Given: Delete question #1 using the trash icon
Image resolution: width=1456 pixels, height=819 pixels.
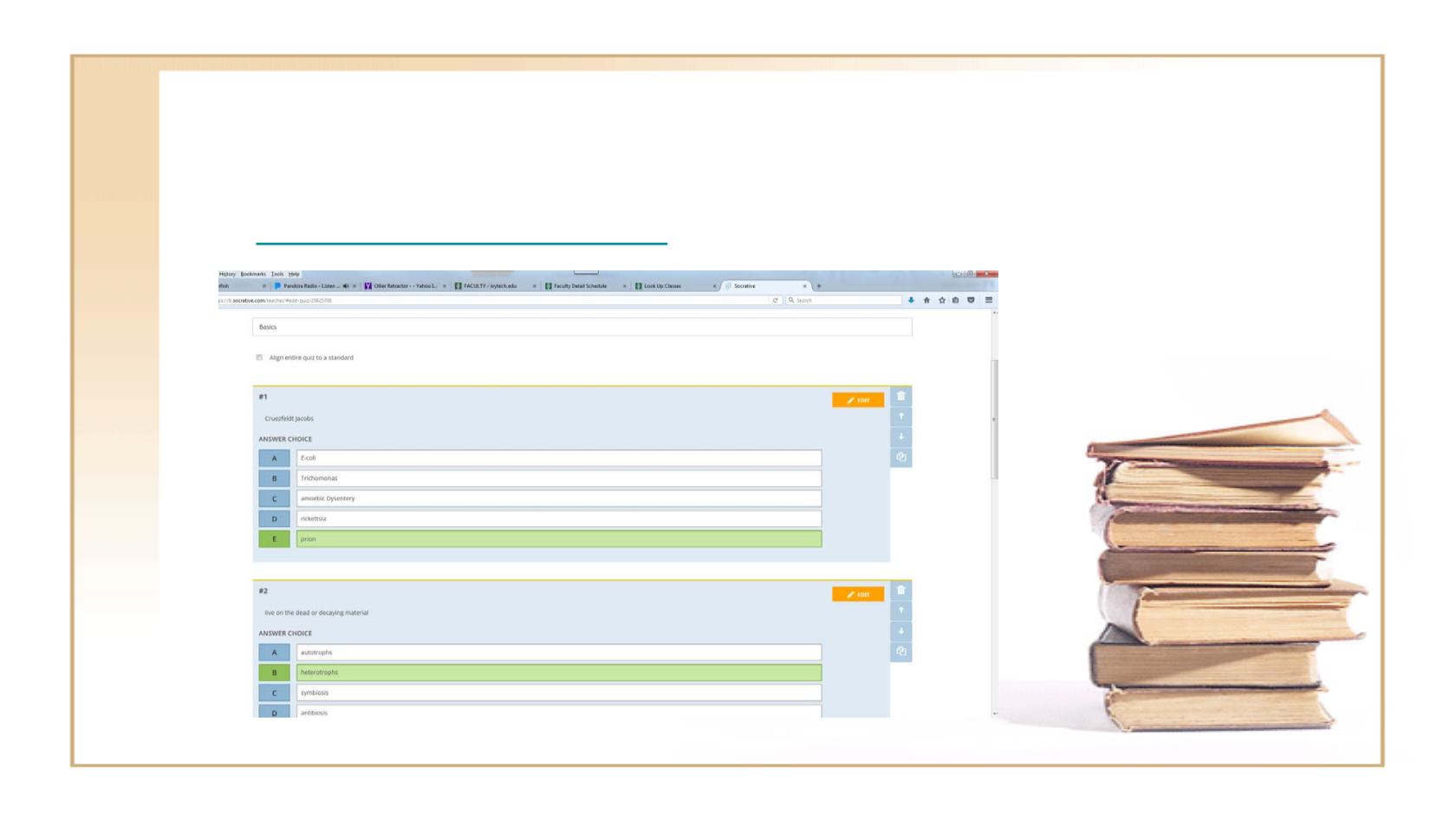Looking at the screenshot, I should point(901,397).
